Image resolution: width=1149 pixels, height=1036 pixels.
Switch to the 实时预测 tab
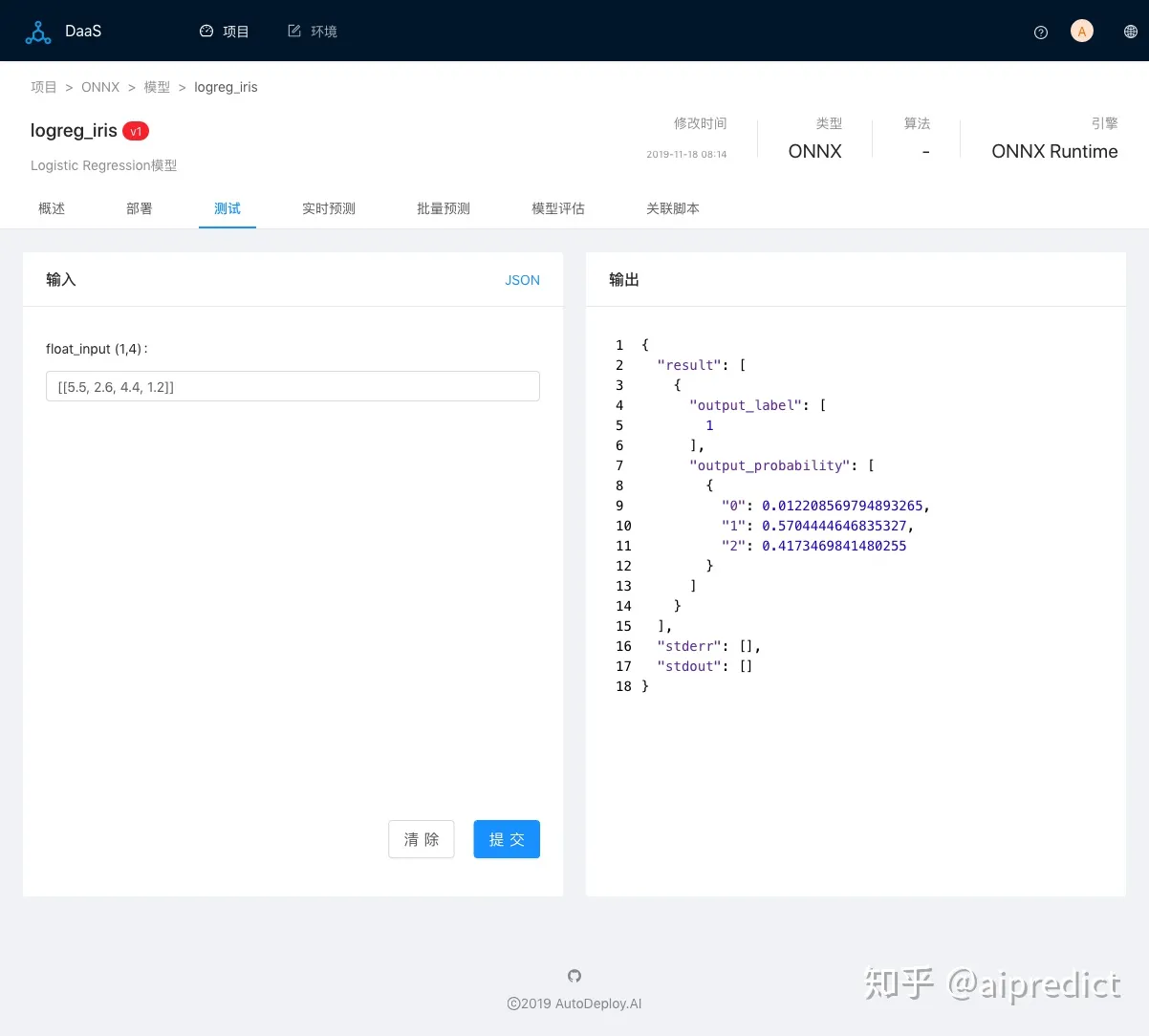pyautogui.click(x=329, y=208)
